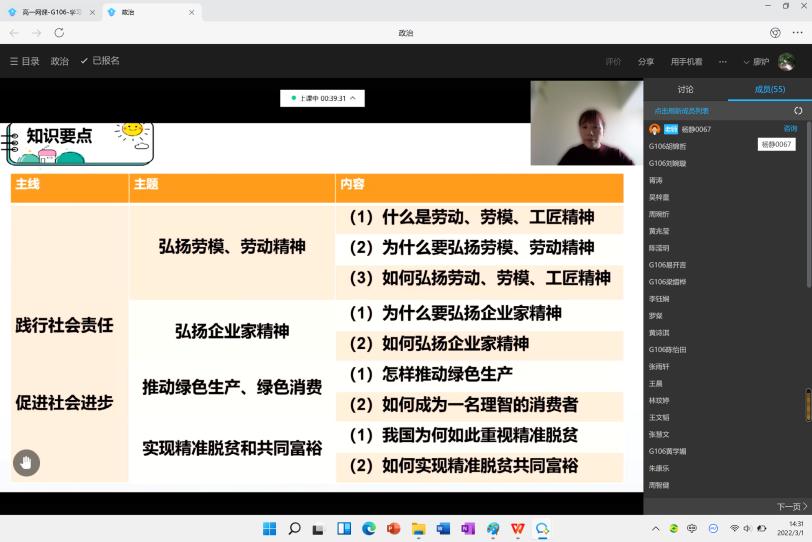Collapse the 上课中 class timer bar
Image resolution: width=812 pixels, height=542 pixels.
click(x=352, y=98)
